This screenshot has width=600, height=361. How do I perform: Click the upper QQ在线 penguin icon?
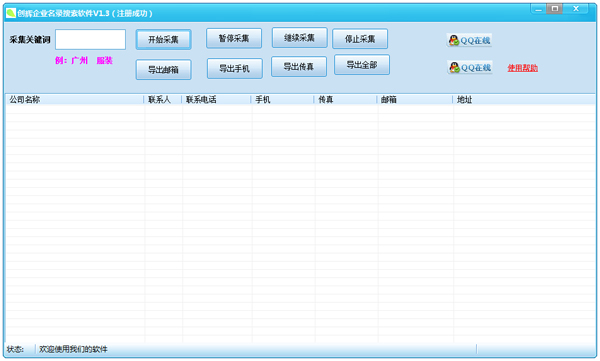click(454, 40)
